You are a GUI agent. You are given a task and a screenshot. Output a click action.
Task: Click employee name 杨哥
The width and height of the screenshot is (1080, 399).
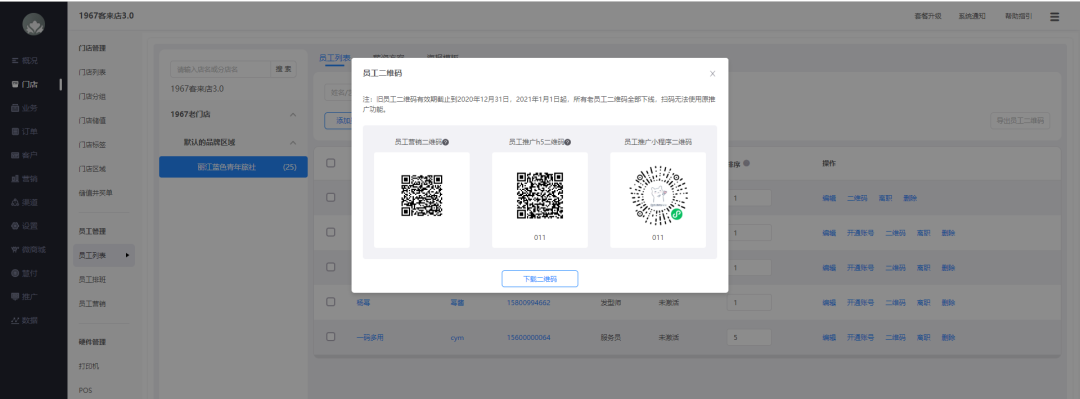pos(363,303)
